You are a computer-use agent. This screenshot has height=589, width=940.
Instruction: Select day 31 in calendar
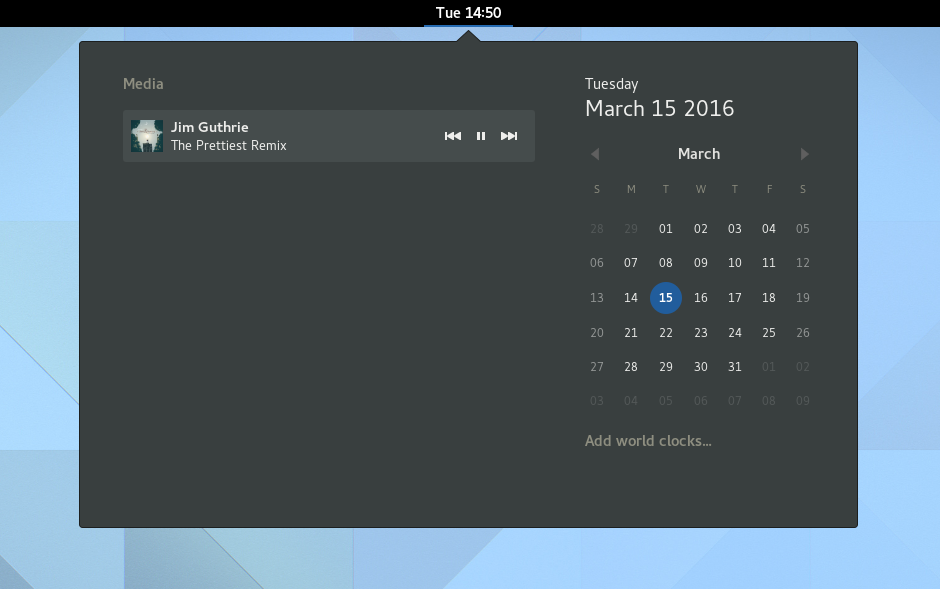pos(734,367)
